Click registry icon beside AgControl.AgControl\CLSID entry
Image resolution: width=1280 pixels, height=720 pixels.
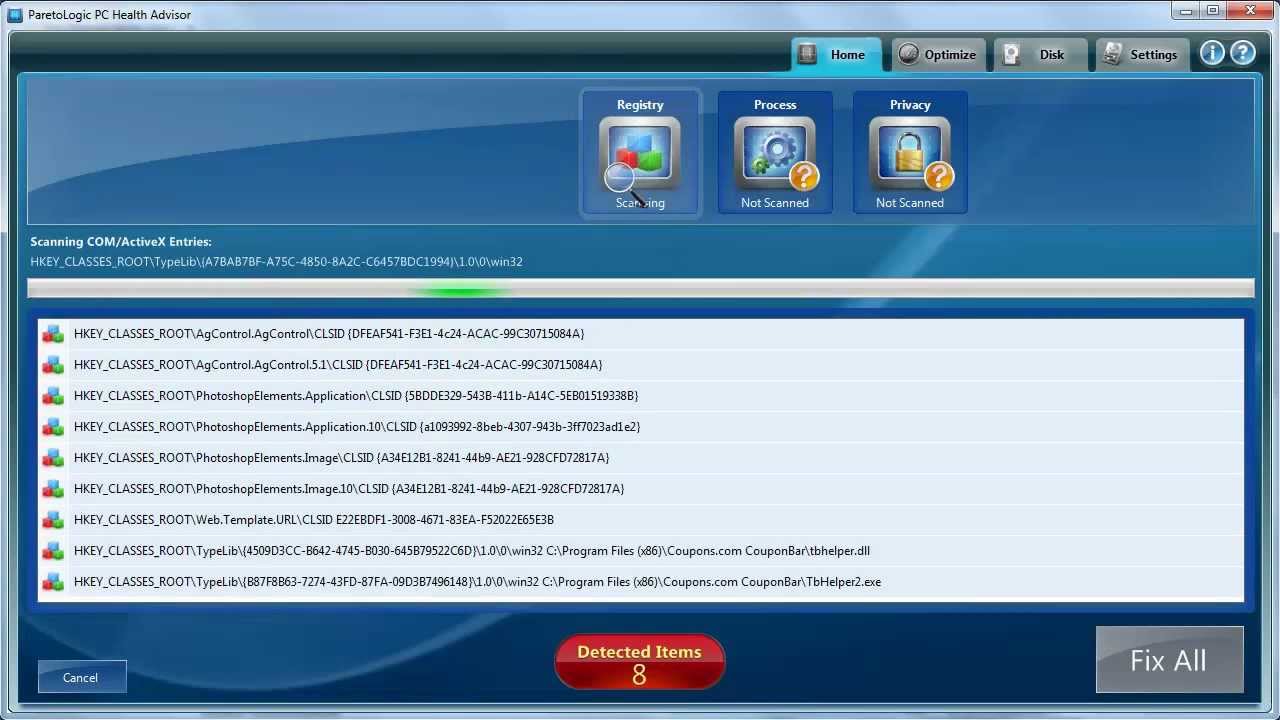pyautogui.click(x=53, y=334)
